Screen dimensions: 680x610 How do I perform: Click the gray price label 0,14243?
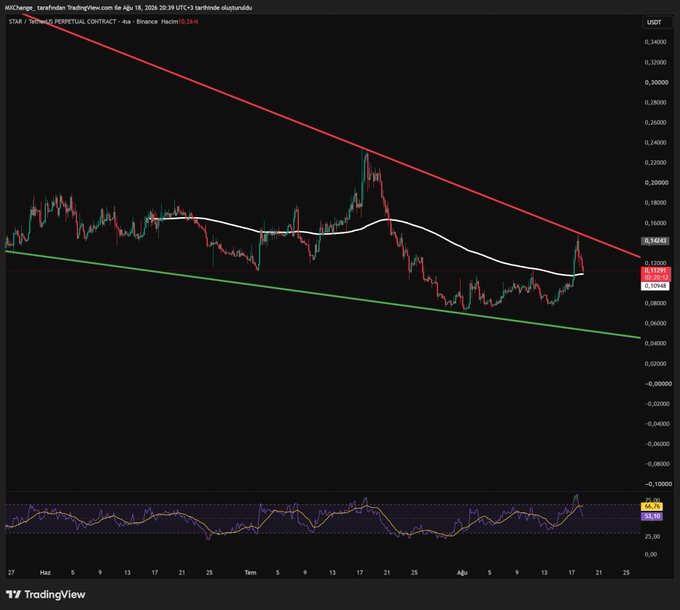tap(655, 241)
